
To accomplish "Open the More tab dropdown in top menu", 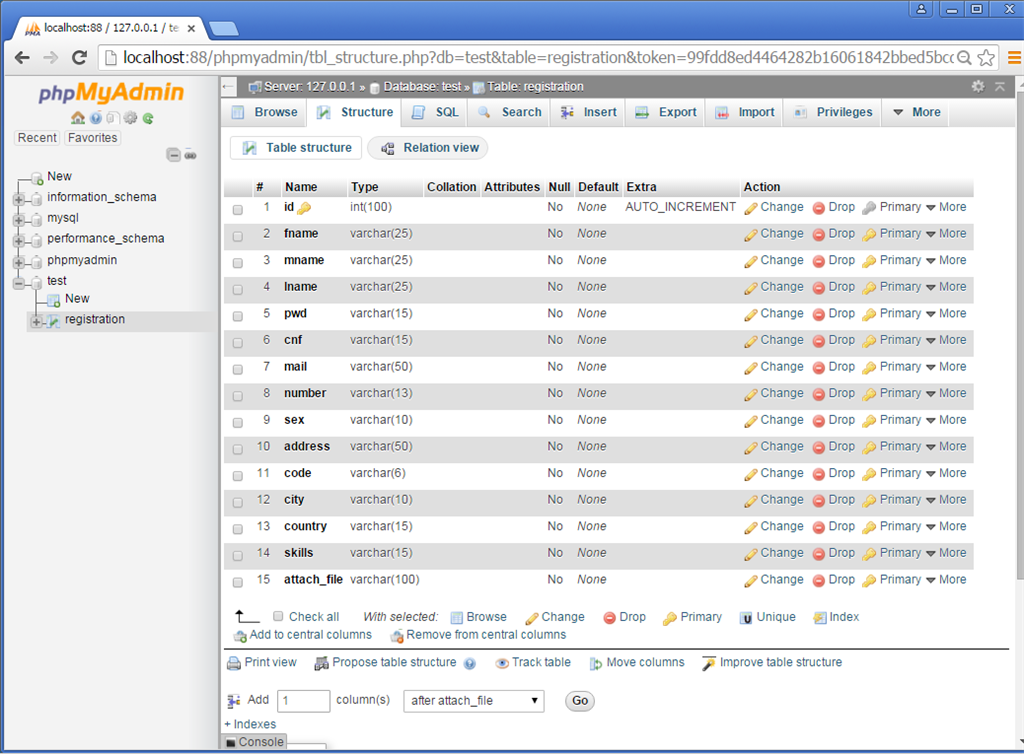I will click(917, 112).
